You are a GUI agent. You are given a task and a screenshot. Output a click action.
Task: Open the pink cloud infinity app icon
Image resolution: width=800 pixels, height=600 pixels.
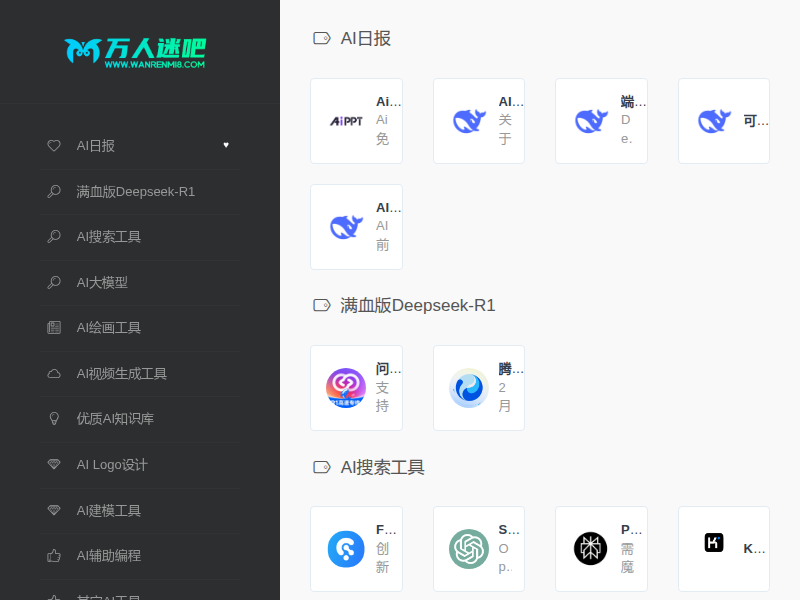tap(346, 388)
